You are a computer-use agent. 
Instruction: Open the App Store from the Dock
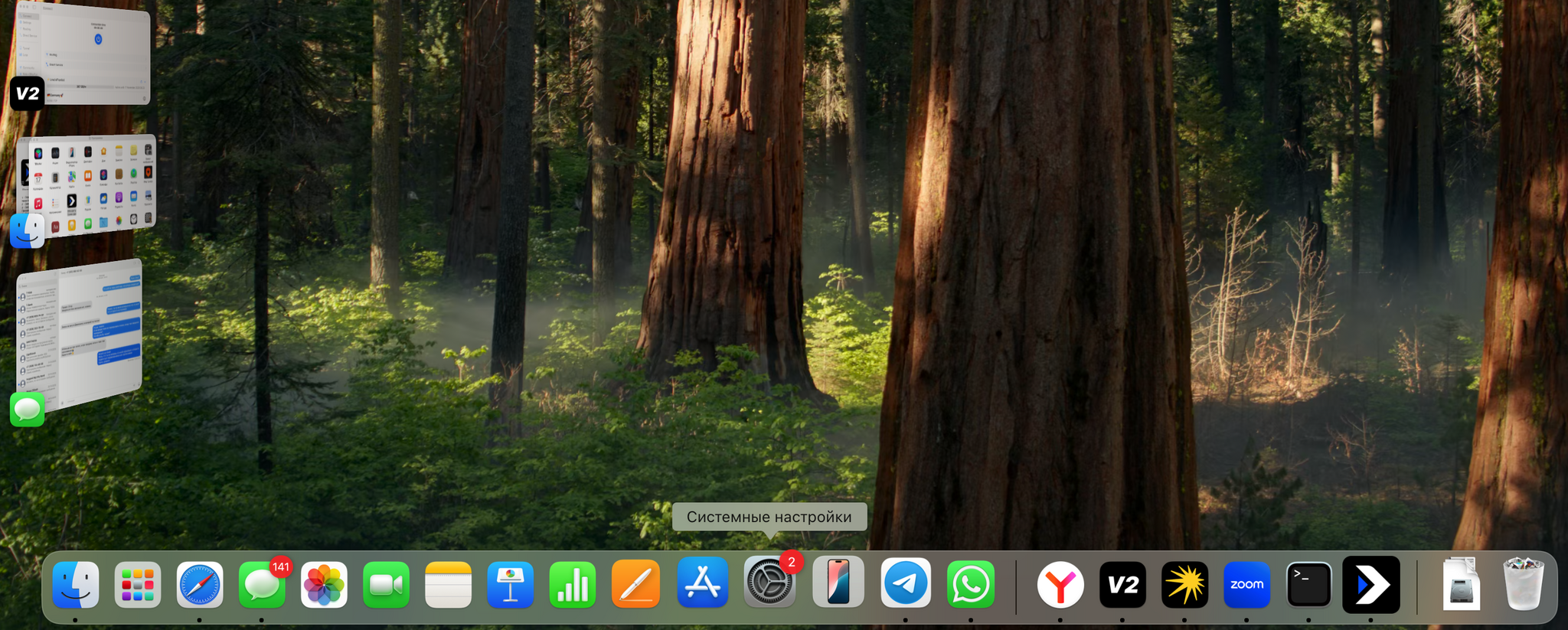(702, 583)
